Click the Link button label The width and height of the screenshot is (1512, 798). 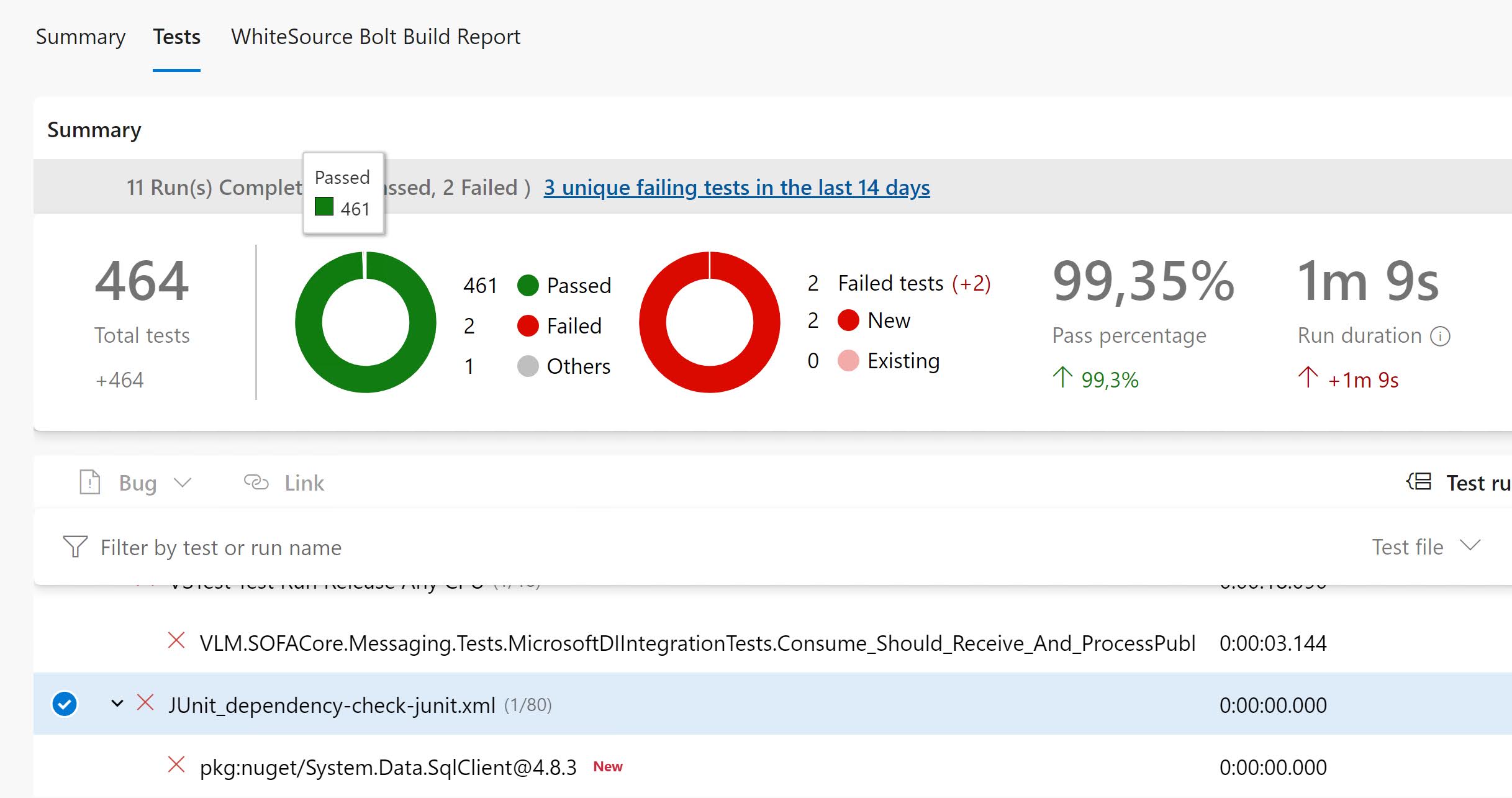click(x=304, y=483)
